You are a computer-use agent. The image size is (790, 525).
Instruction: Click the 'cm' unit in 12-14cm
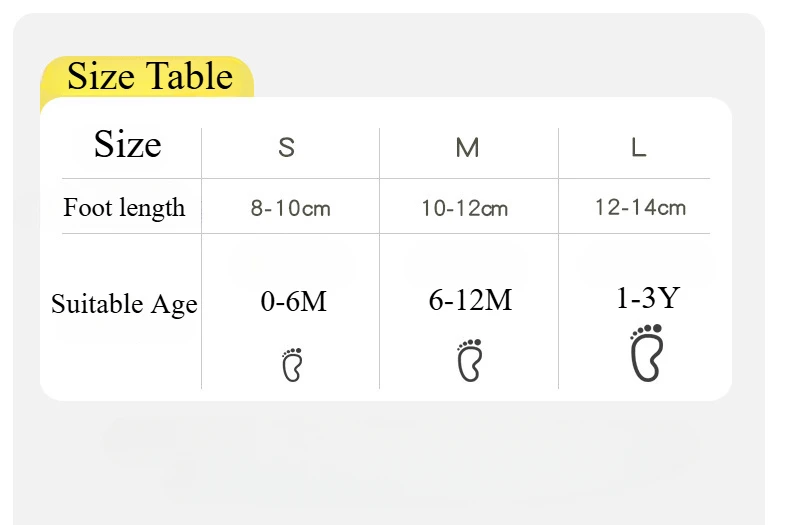(671, 207)
